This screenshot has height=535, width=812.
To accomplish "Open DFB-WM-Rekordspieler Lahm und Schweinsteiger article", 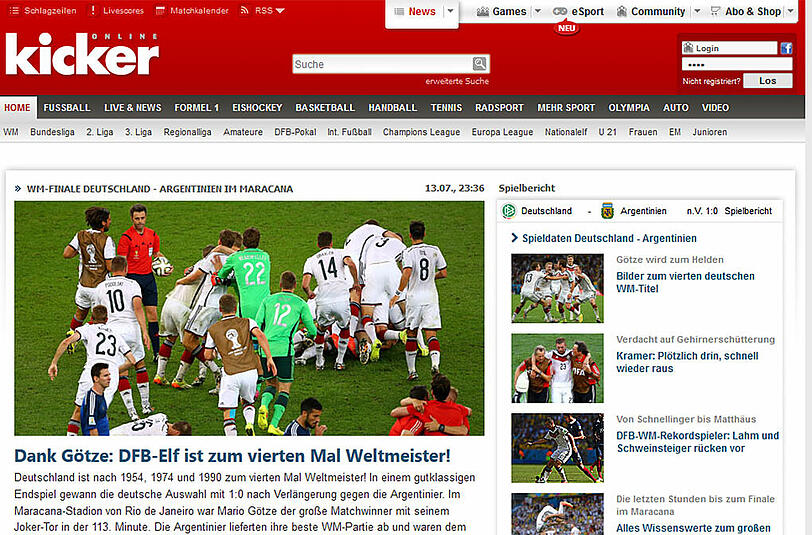I will coord(698,442).
